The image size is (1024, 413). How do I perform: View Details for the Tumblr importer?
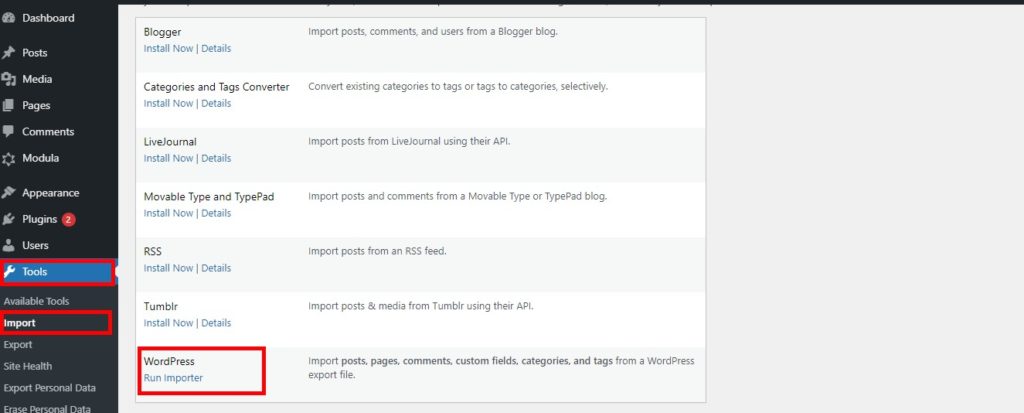tap(216, 323)
